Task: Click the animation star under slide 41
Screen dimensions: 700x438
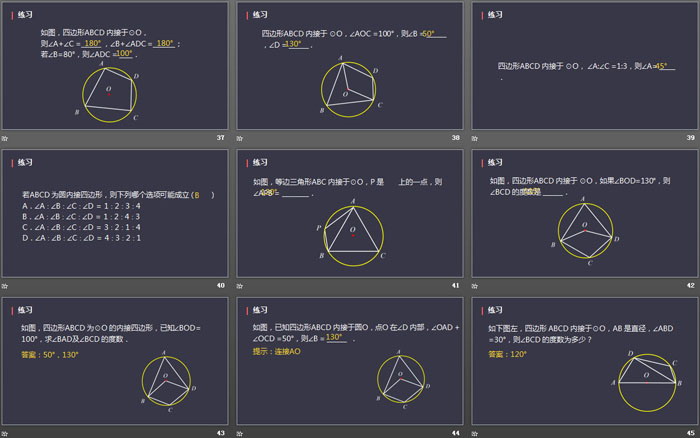Action: click(240, 286)
